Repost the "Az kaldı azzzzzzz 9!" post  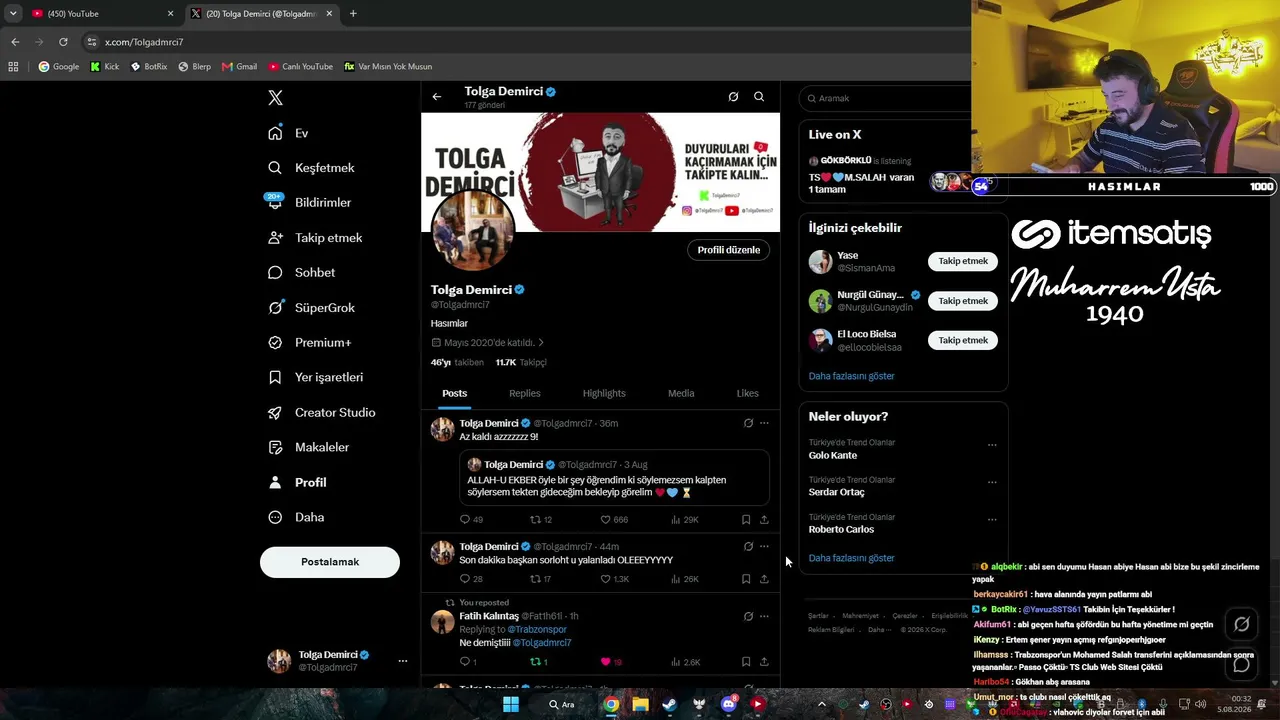click(540, 520)
